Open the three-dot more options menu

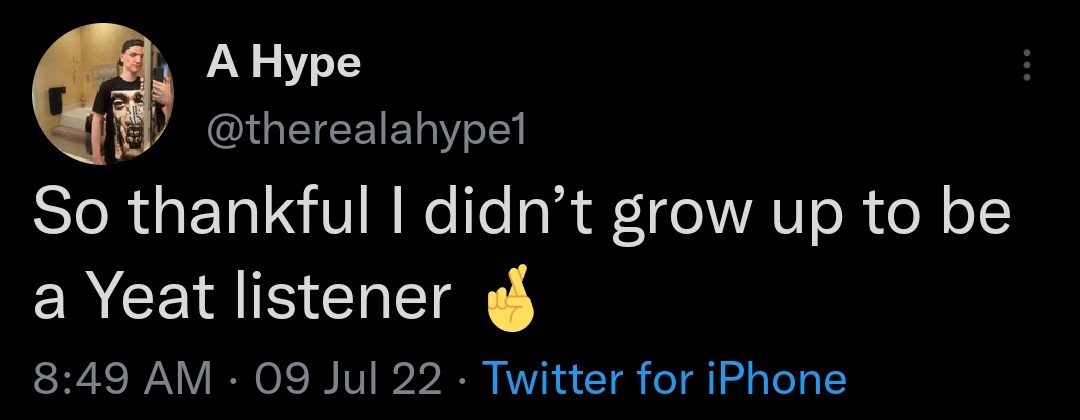coord(1025,65)
